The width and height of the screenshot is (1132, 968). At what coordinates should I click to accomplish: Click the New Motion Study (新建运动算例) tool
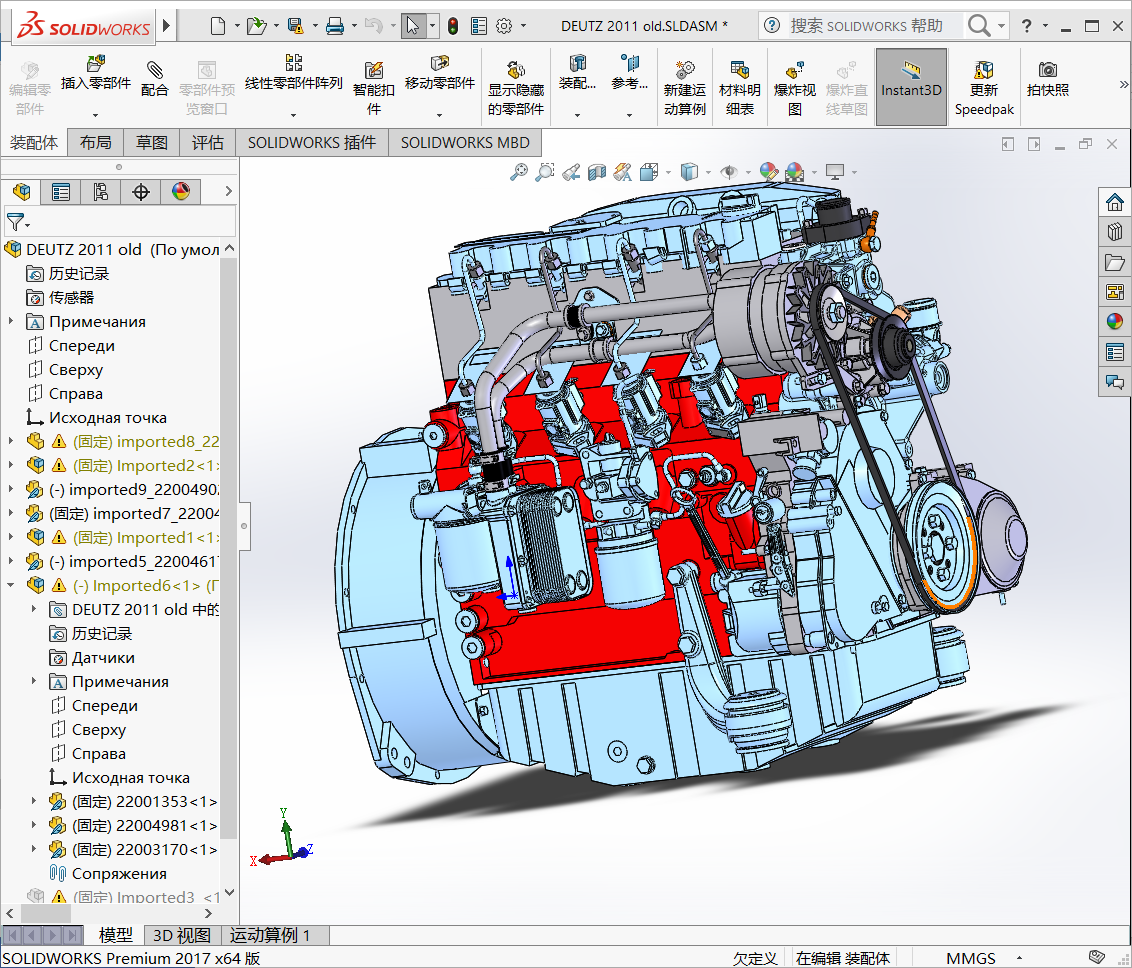(x=684, y=88)
